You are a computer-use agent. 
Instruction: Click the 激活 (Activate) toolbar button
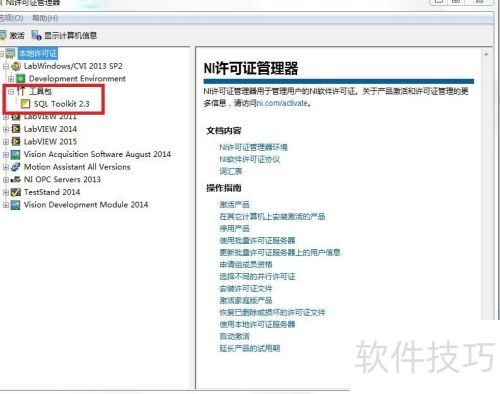click(x=12, y=35)
